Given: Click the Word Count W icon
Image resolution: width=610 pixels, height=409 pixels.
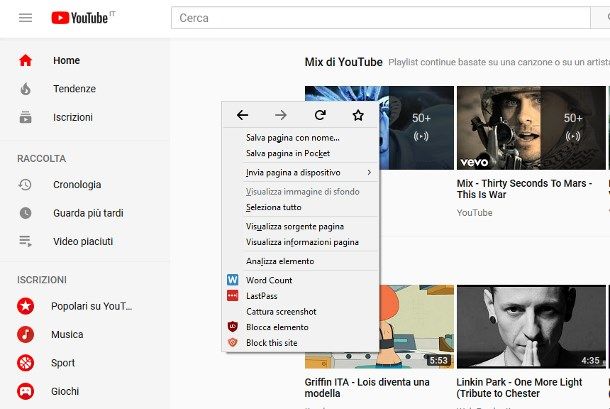Looking at the screenshot, I should (x=233, y=280).
